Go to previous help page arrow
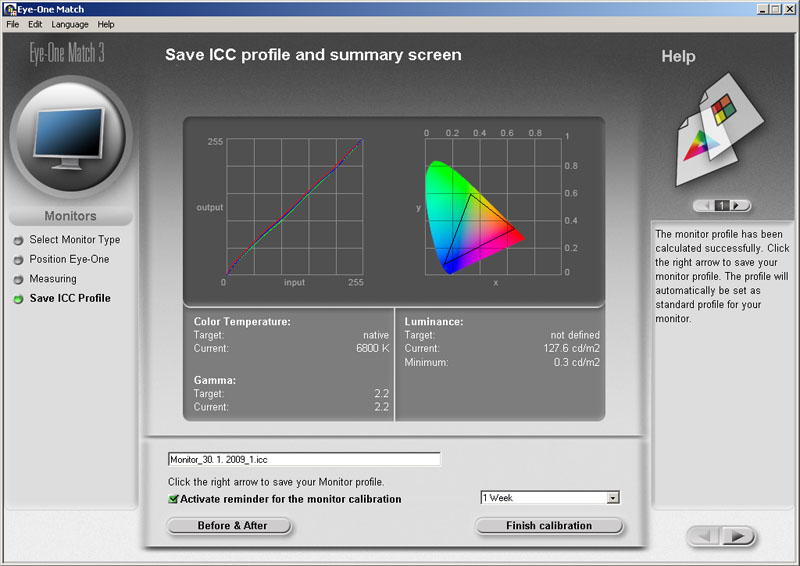 (x=707, y=206)
